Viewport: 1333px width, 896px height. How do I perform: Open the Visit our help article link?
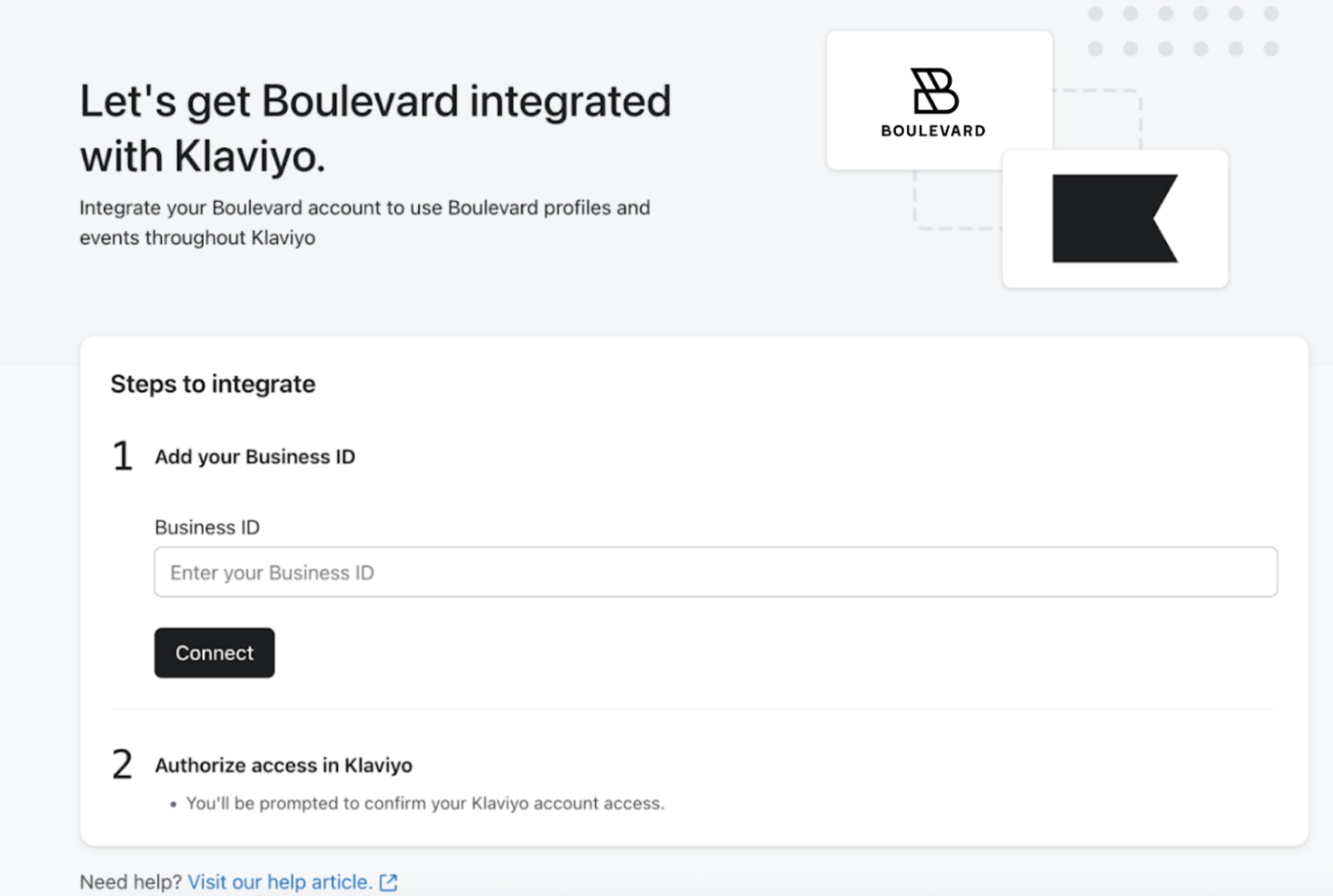click(x=280, y=882)
